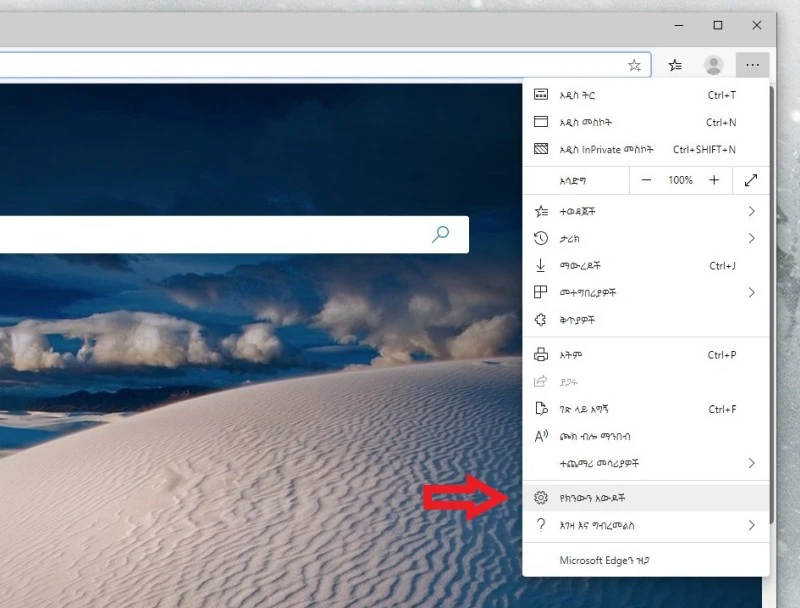Open Settings via the gear icon

541,497
